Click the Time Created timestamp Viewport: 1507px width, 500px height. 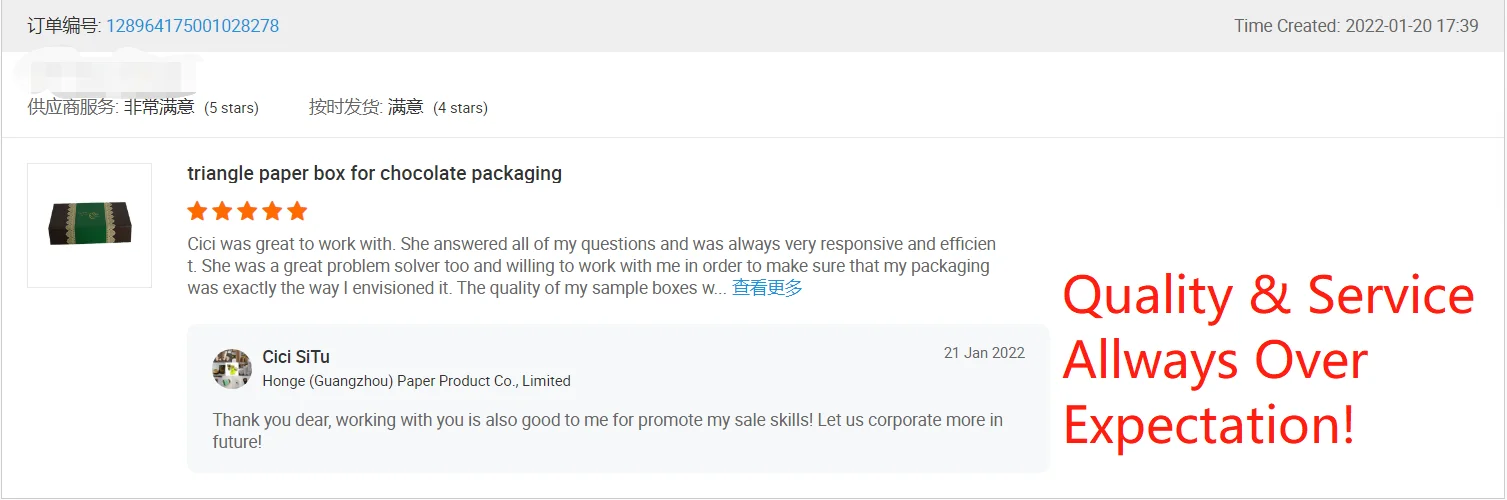click(x=1355, y=26)
